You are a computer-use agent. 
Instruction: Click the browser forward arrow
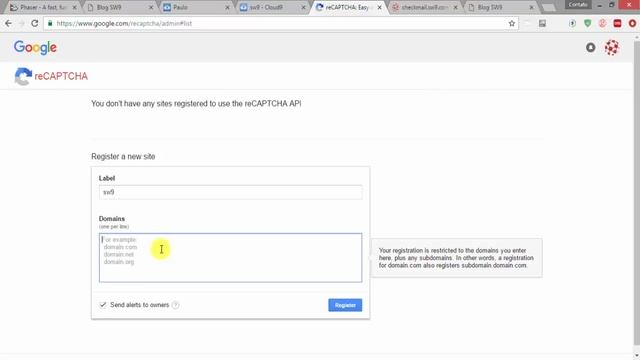[x=21, y=23]
